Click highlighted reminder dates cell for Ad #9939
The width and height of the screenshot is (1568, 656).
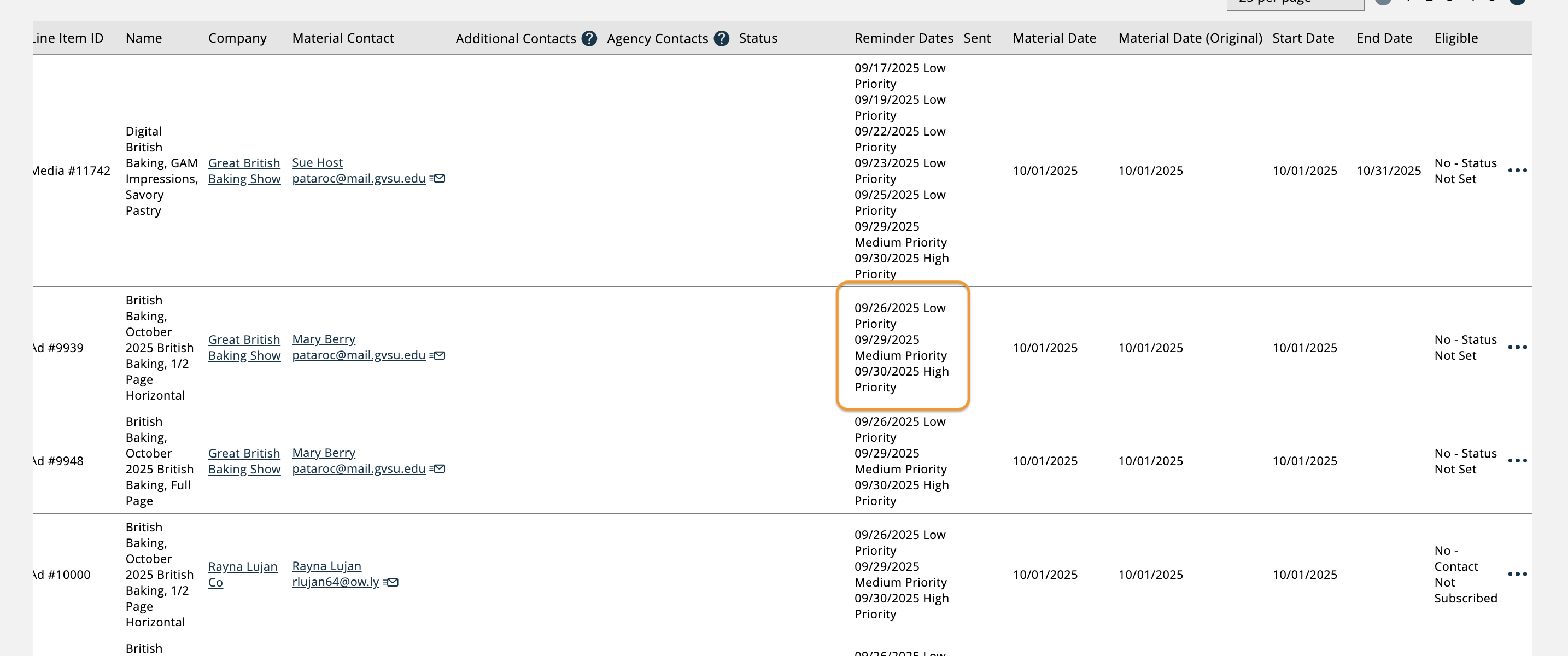902,347
